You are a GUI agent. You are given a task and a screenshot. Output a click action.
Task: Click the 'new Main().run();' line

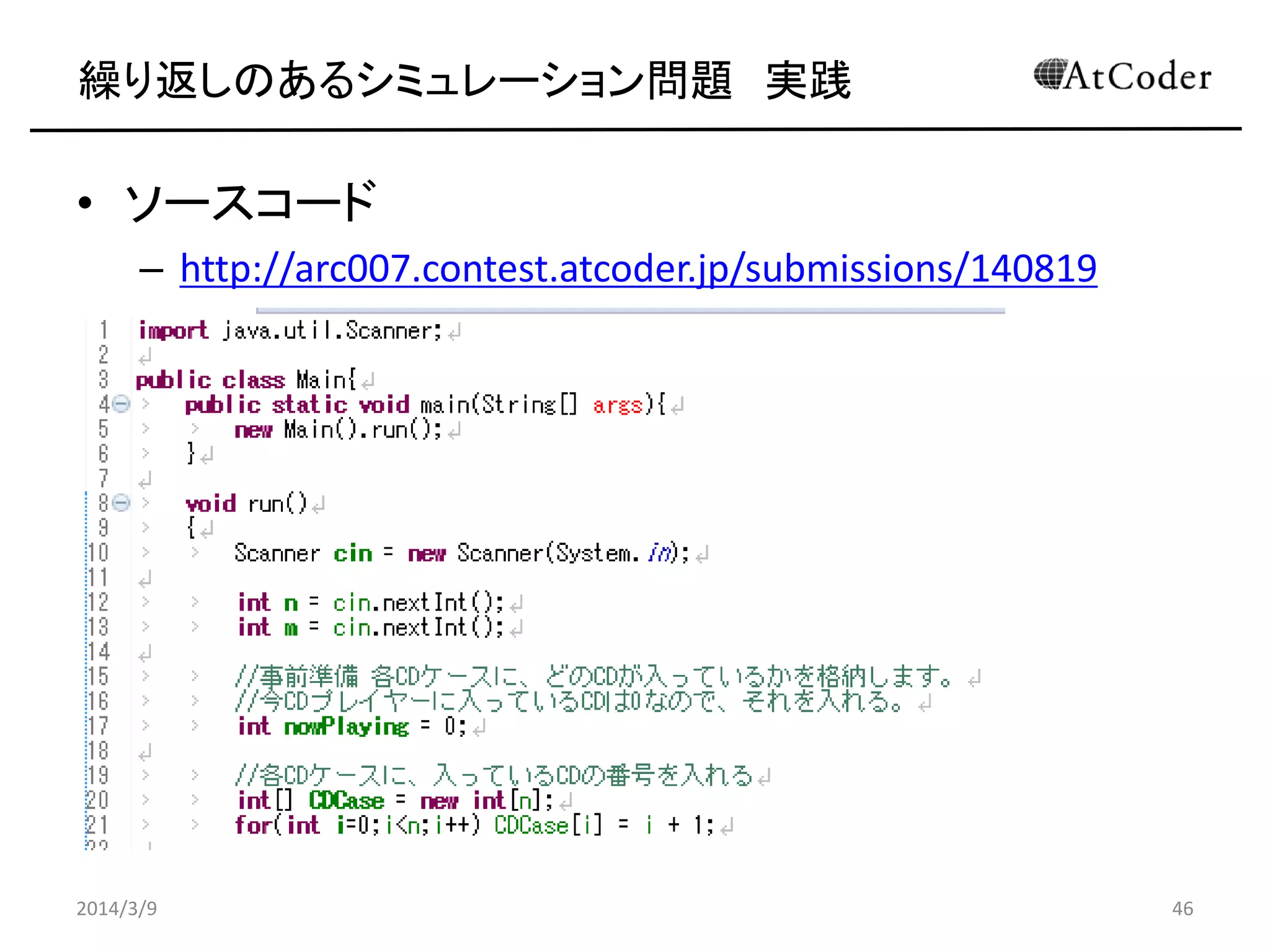click(338, 429)
